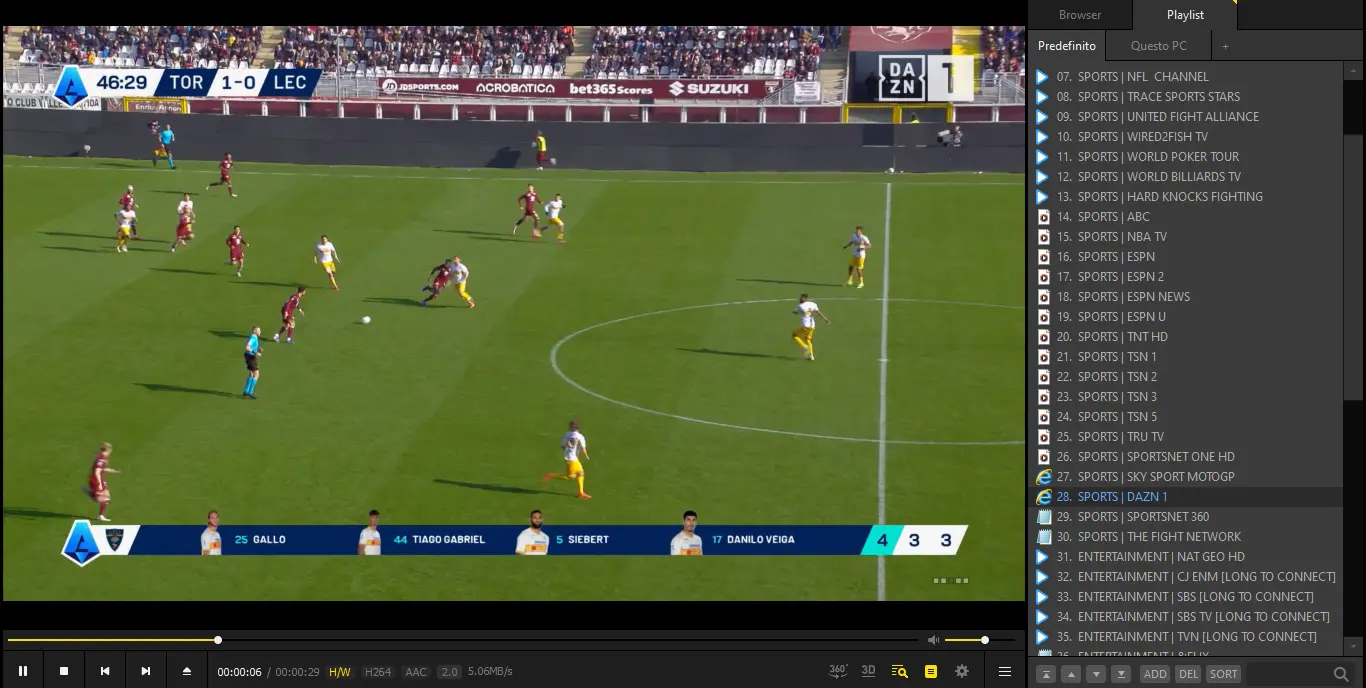The width and height of the screenshot is (1366, 688).
Task: Open the settings gear in control bar
Action: click(962, 671)
